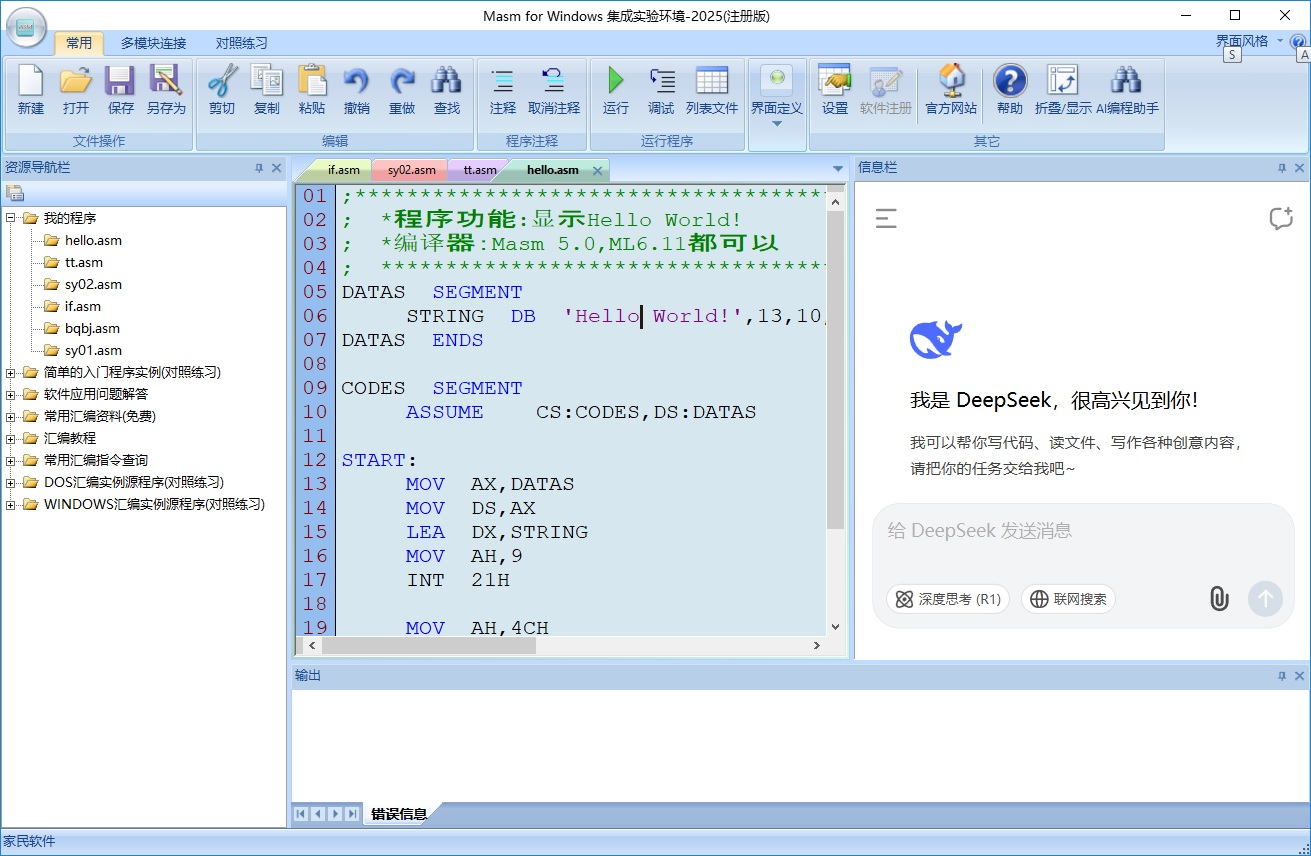Toggle the DeepSeek sidebar hamburger menu
This screenshot has width=1311, height=856.
[x=886, y=219]
